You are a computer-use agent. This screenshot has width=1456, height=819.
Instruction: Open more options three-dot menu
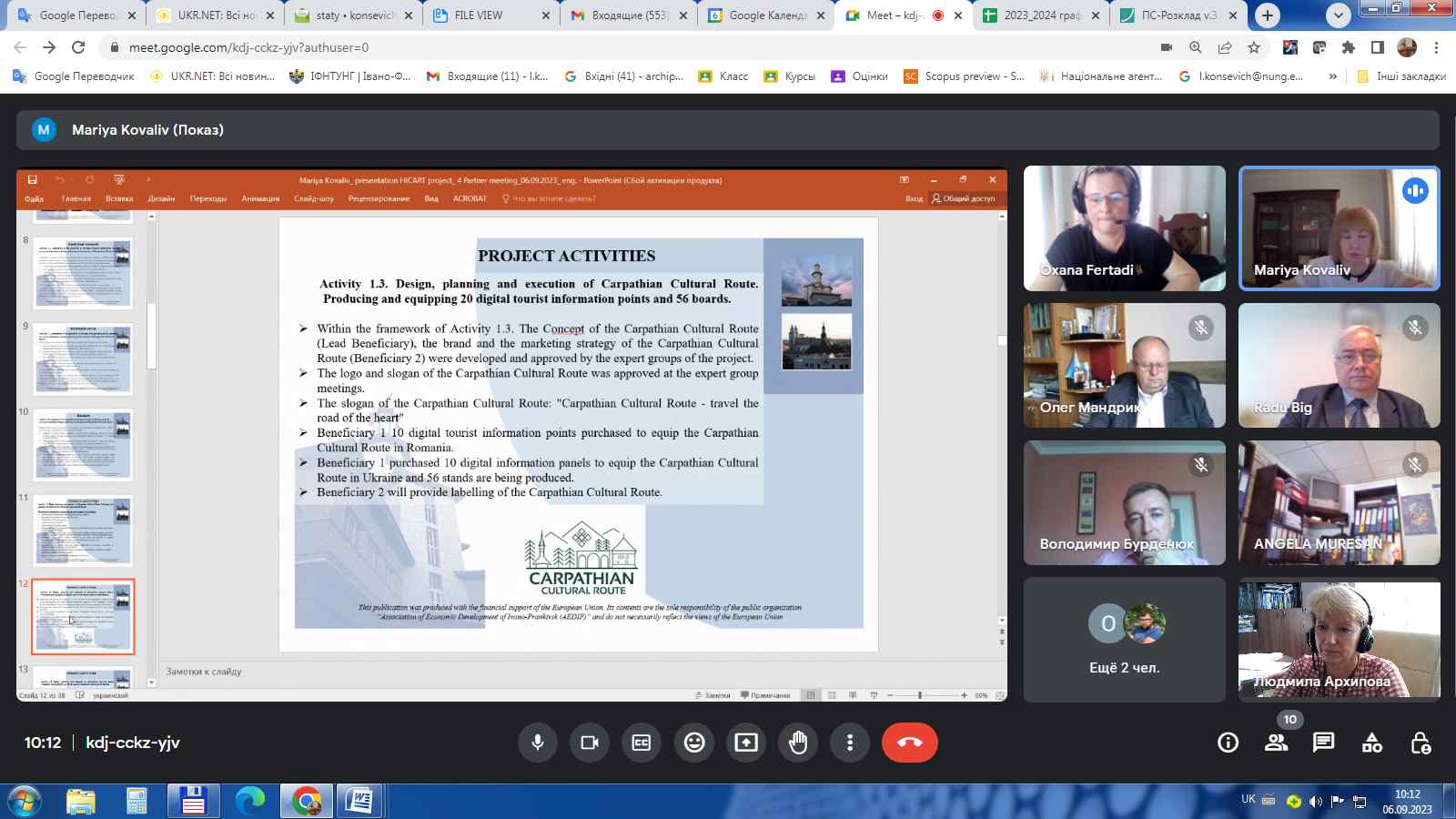pos(850,743)
